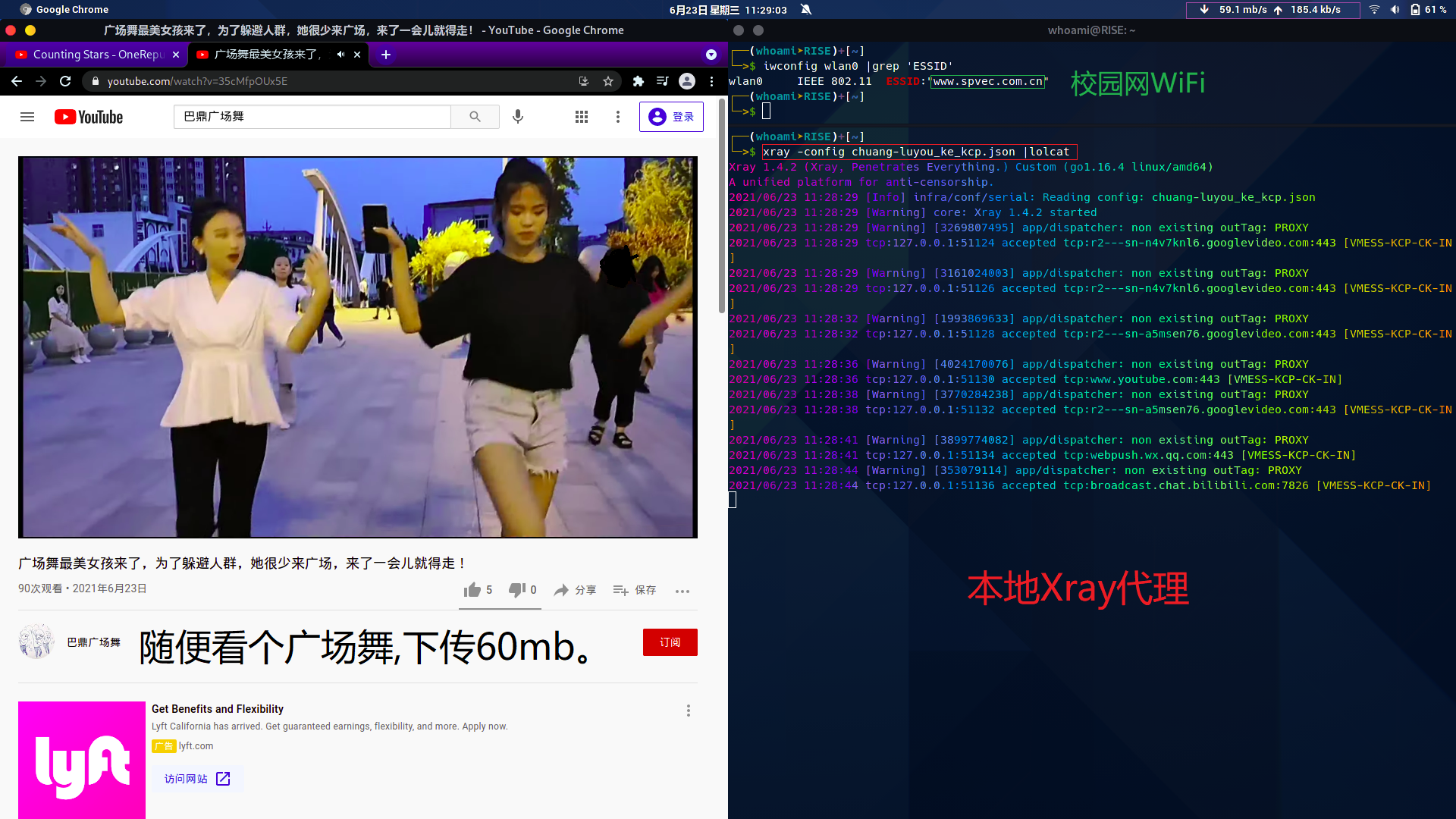Open Chrome extensions puzzle icon
Image resolution: width=1456 pixels, height=819 pixels.
(639, 81)
